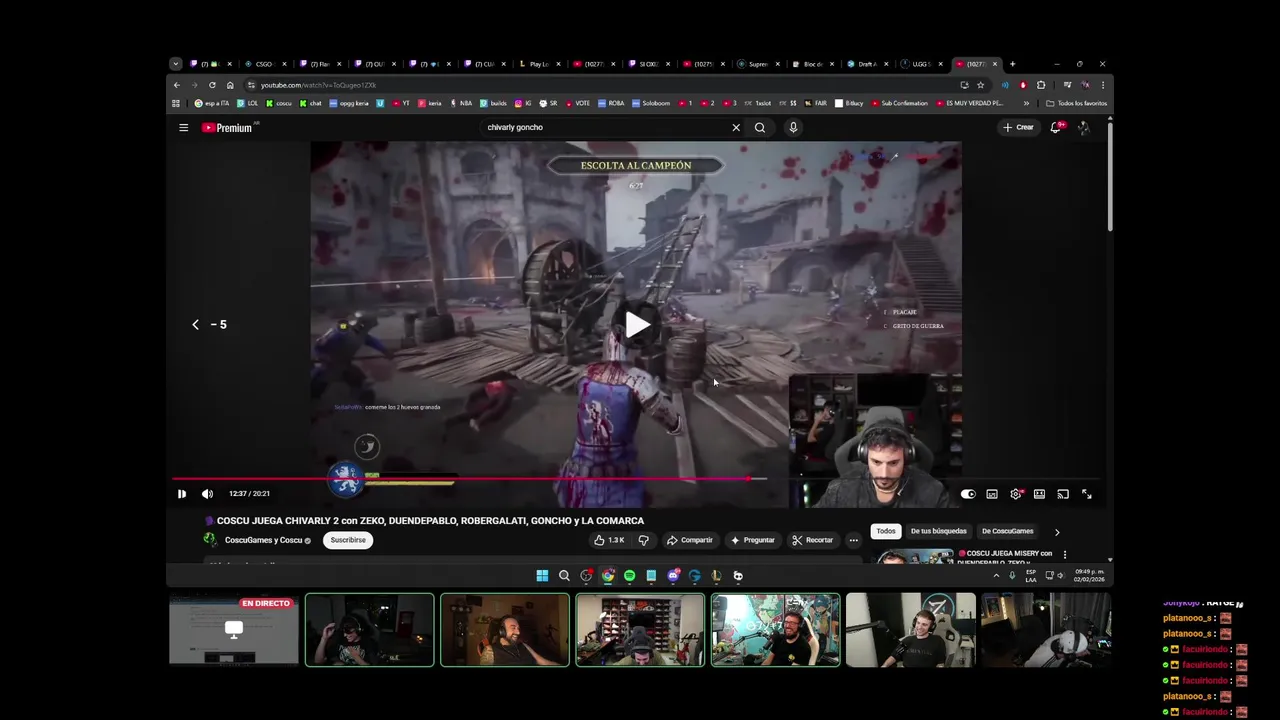The width and height of the screenshot is (1280, 720).
Task: Open Discord from the taskbar
Action: click(673, 576)
